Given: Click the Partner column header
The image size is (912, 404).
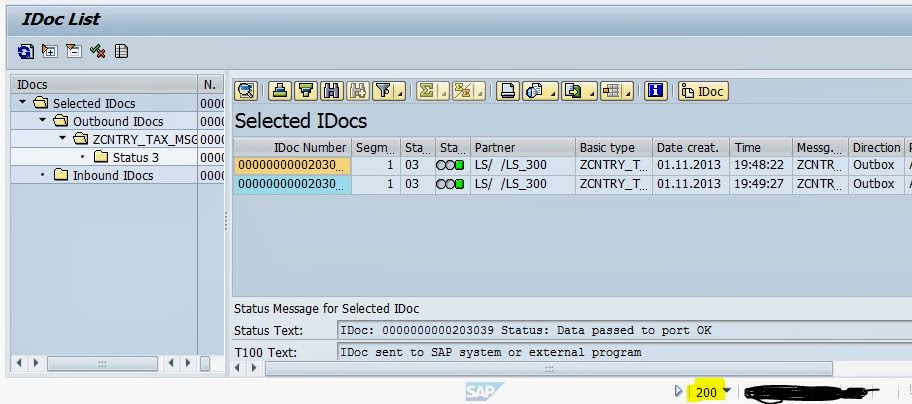Looking at the screenshot, I should coord(523,148).
